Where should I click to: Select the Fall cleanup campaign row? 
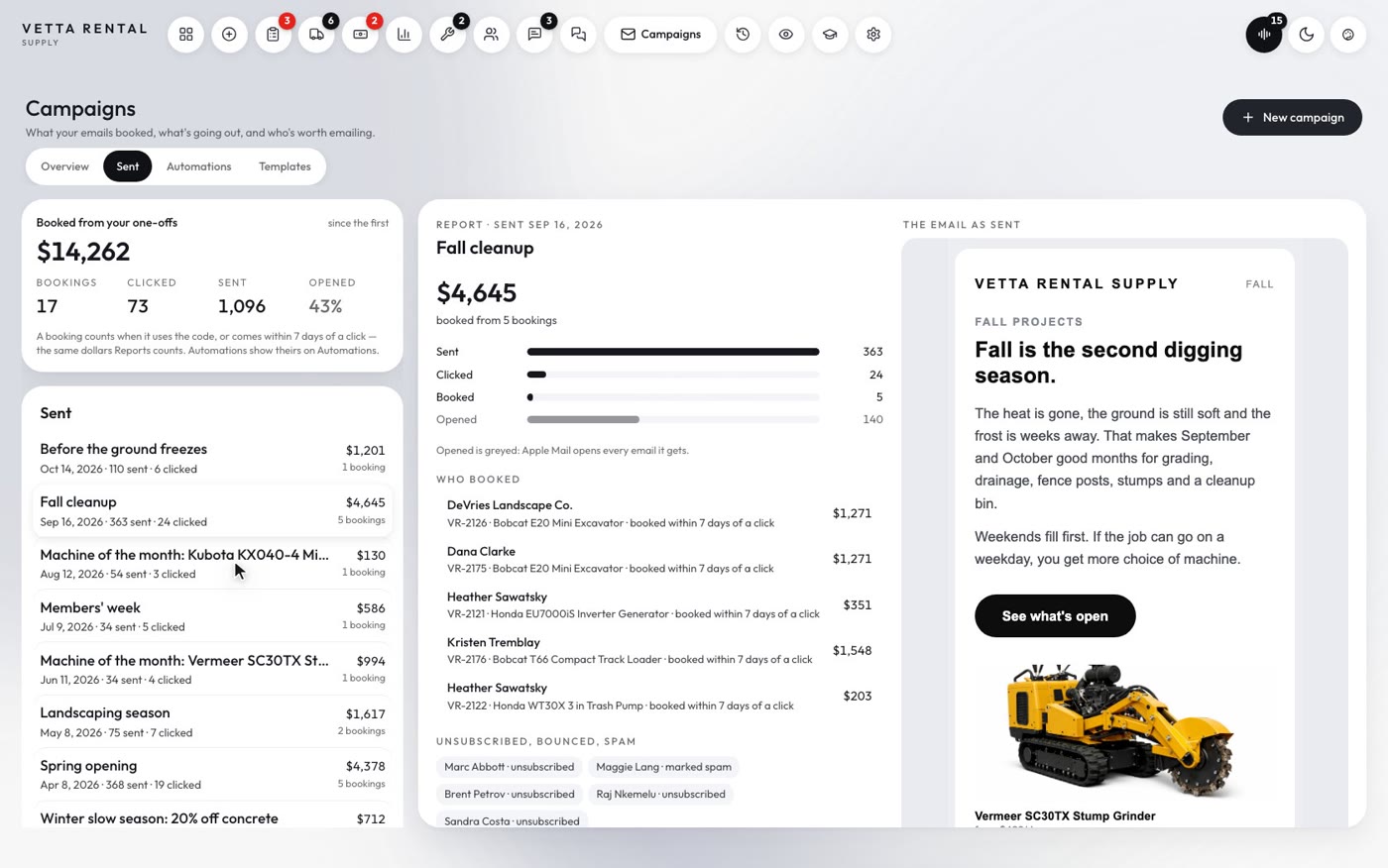click(x=212, y=510)
